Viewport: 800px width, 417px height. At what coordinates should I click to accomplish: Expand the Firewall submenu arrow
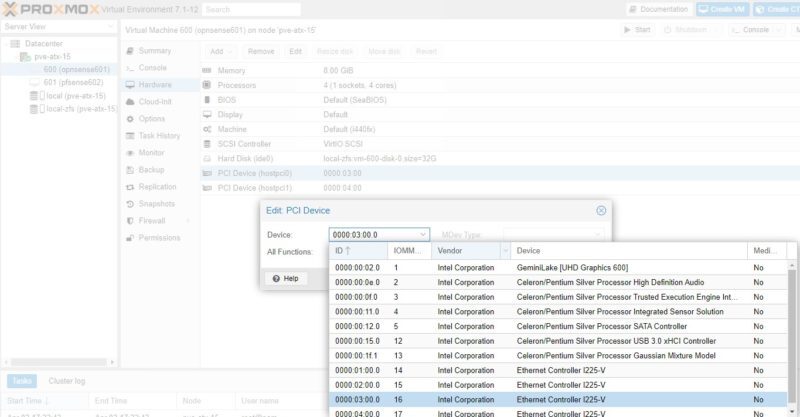click(x=188, y=220)
